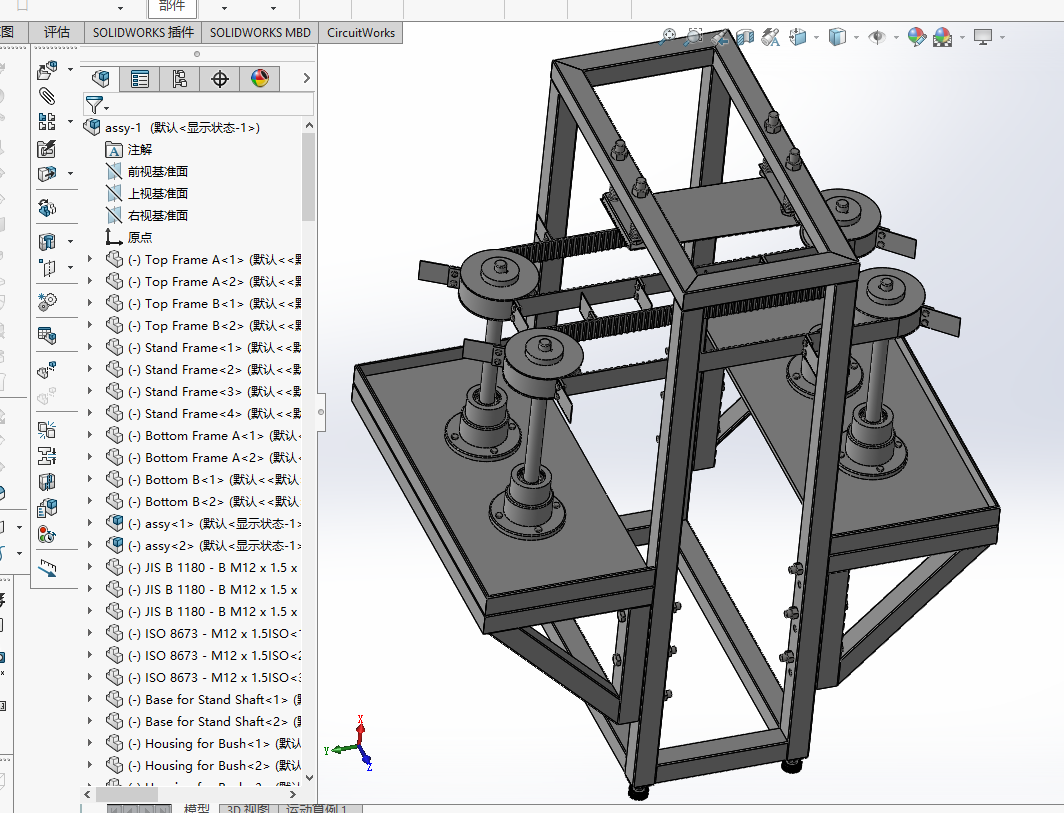
Task: Switch to the DimXpertManager tab
Action: (x=220, y=79)
